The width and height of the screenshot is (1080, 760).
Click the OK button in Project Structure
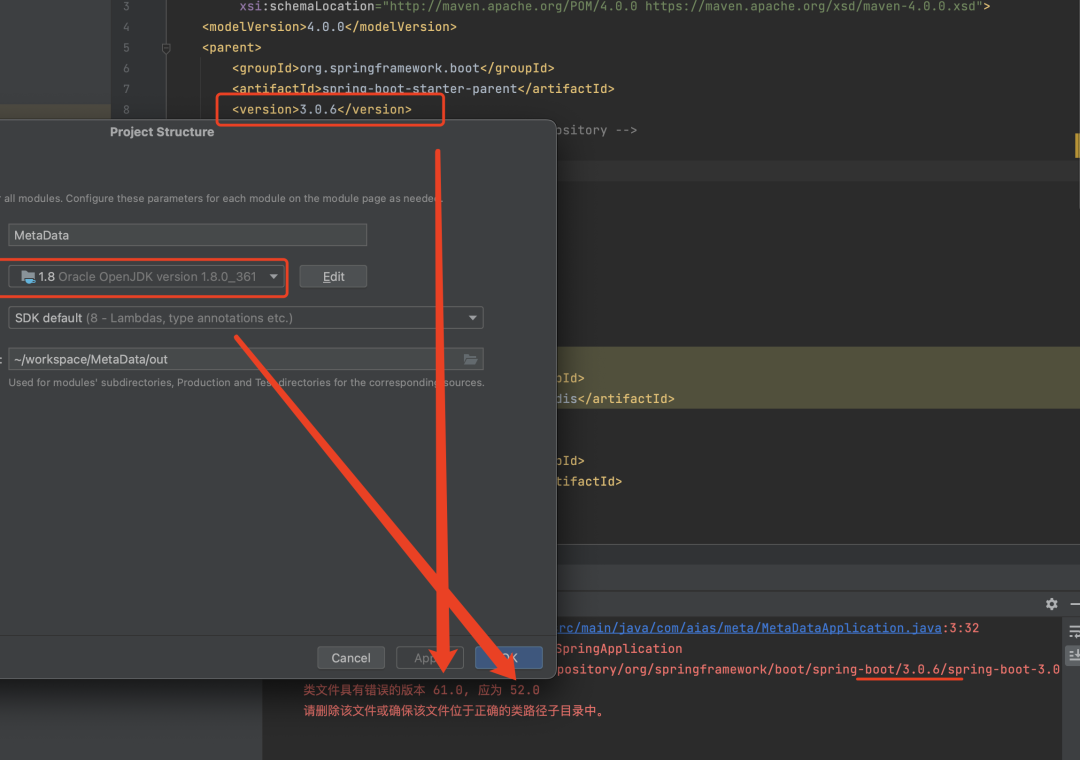508,658
